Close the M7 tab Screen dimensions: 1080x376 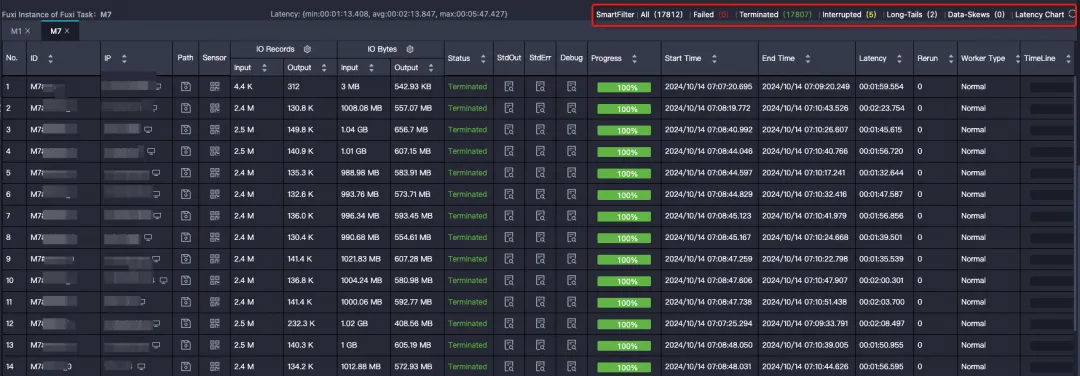pos(68,31)
